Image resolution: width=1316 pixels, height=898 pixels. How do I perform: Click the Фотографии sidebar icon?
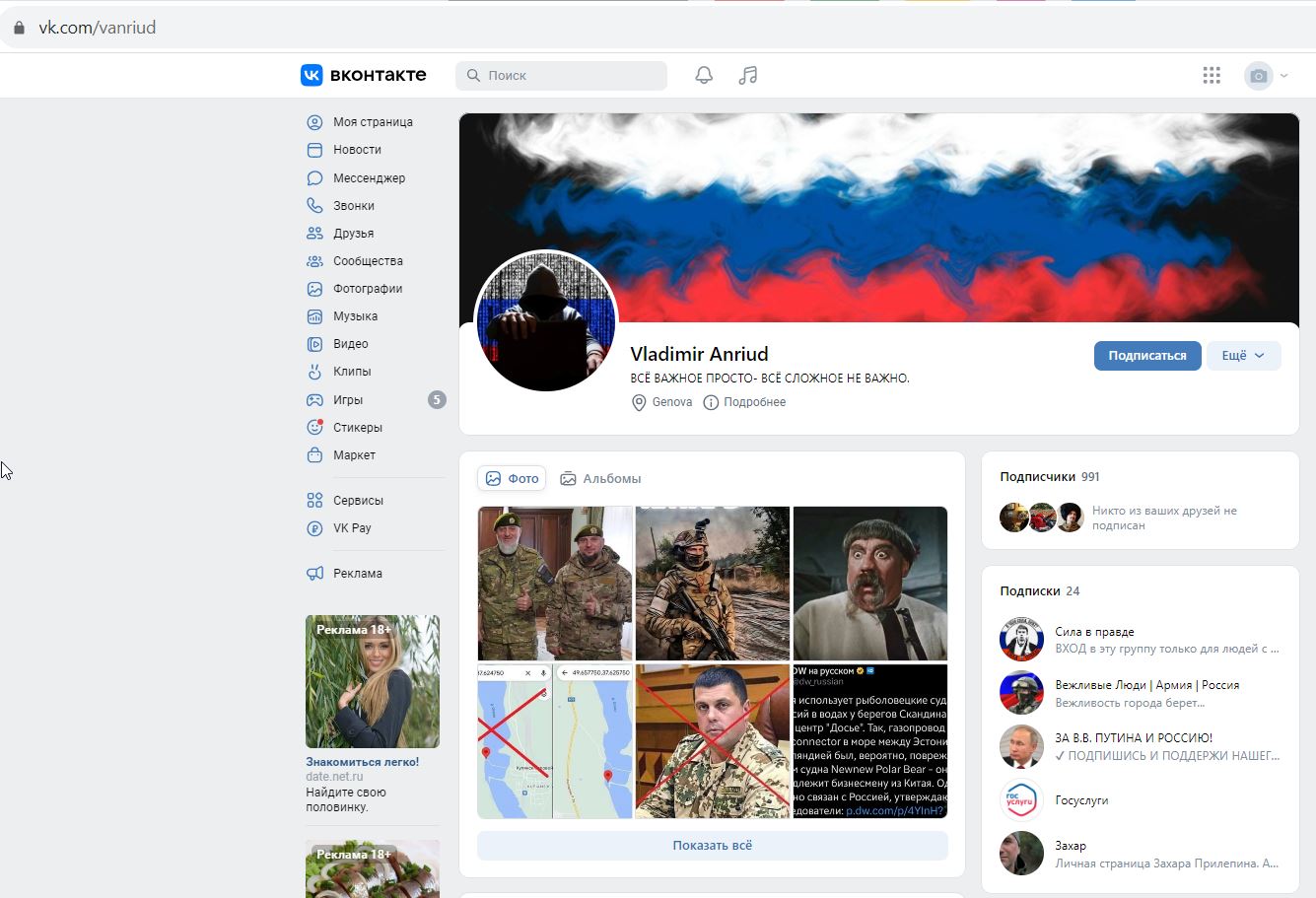click(314, 289)
